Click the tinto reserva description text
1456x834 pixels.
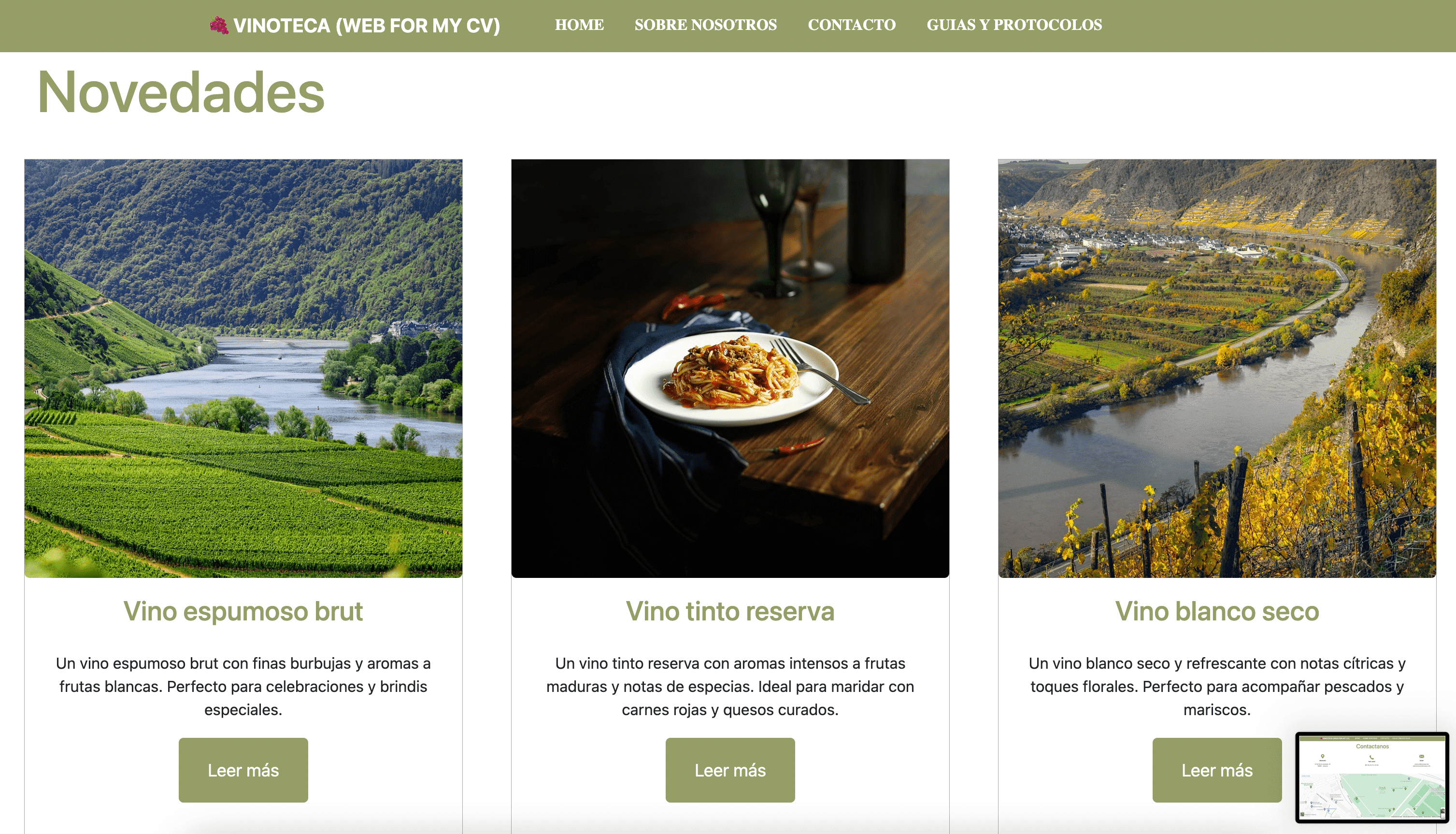click(730, 686)
